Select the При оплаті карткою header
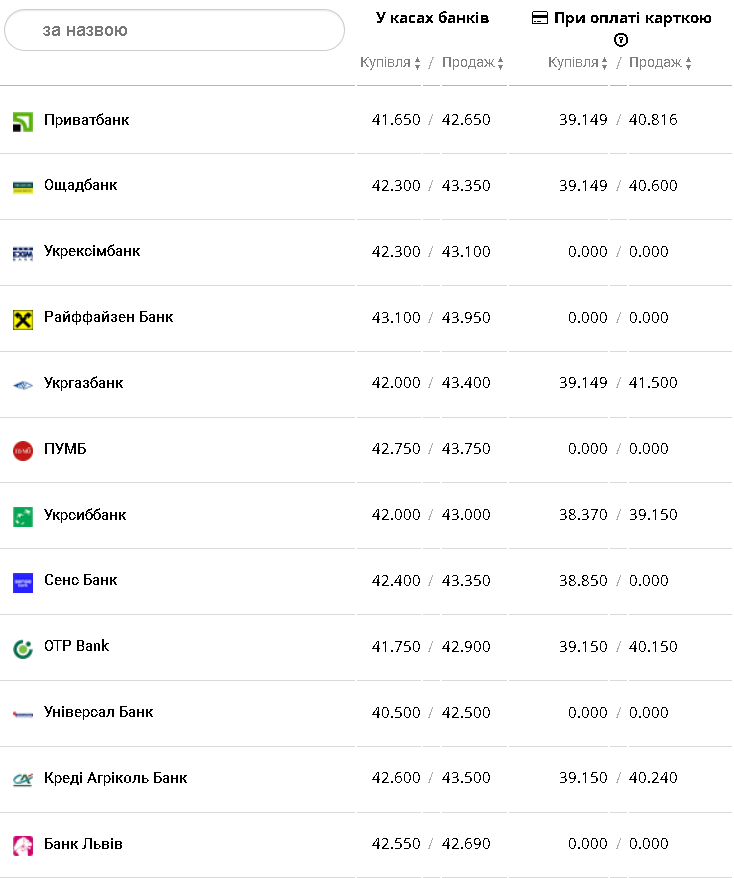This screenshot has width=734, height=878. coord(632,18)
